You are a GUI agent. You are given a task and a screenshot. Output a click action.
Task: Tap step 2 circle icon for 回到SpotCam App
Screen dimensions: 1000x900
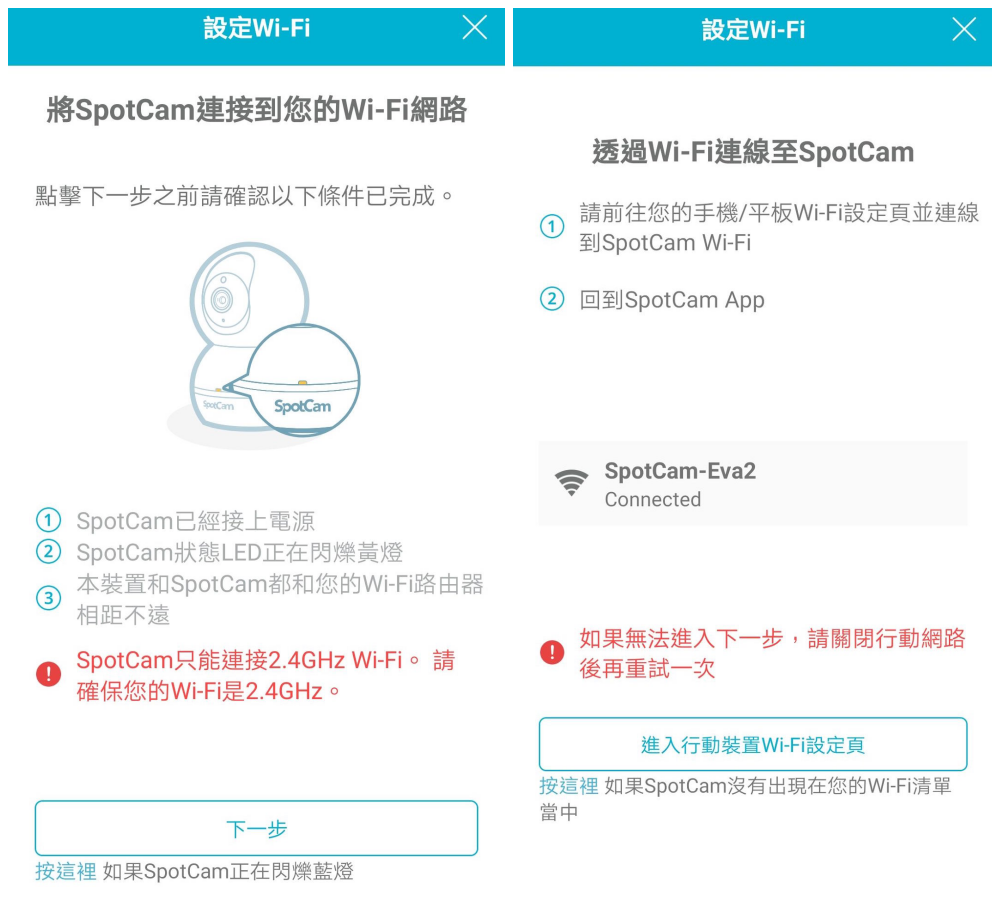(x=552, y=299)
